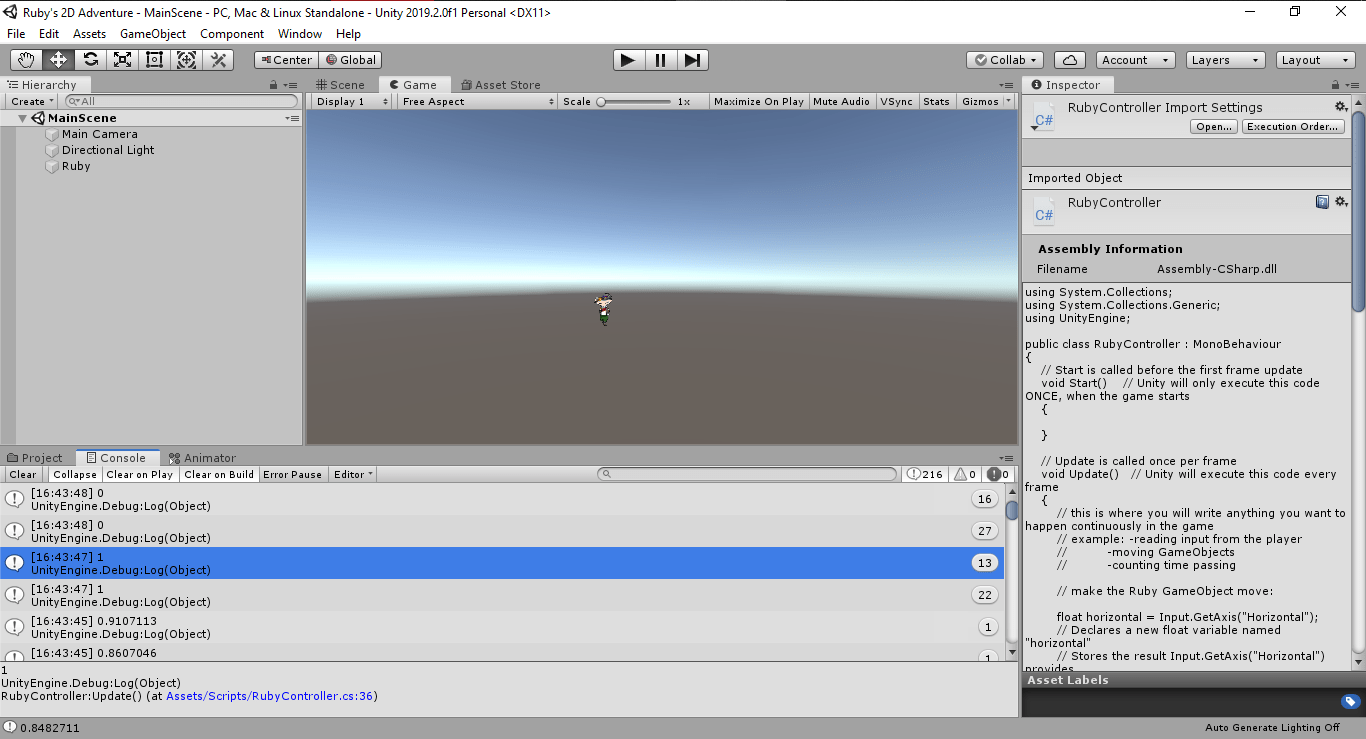Image resolution: width=1366 pixels, height=739 pixels.
Task: Open the Console Editor dropdown
Action: 353,474
